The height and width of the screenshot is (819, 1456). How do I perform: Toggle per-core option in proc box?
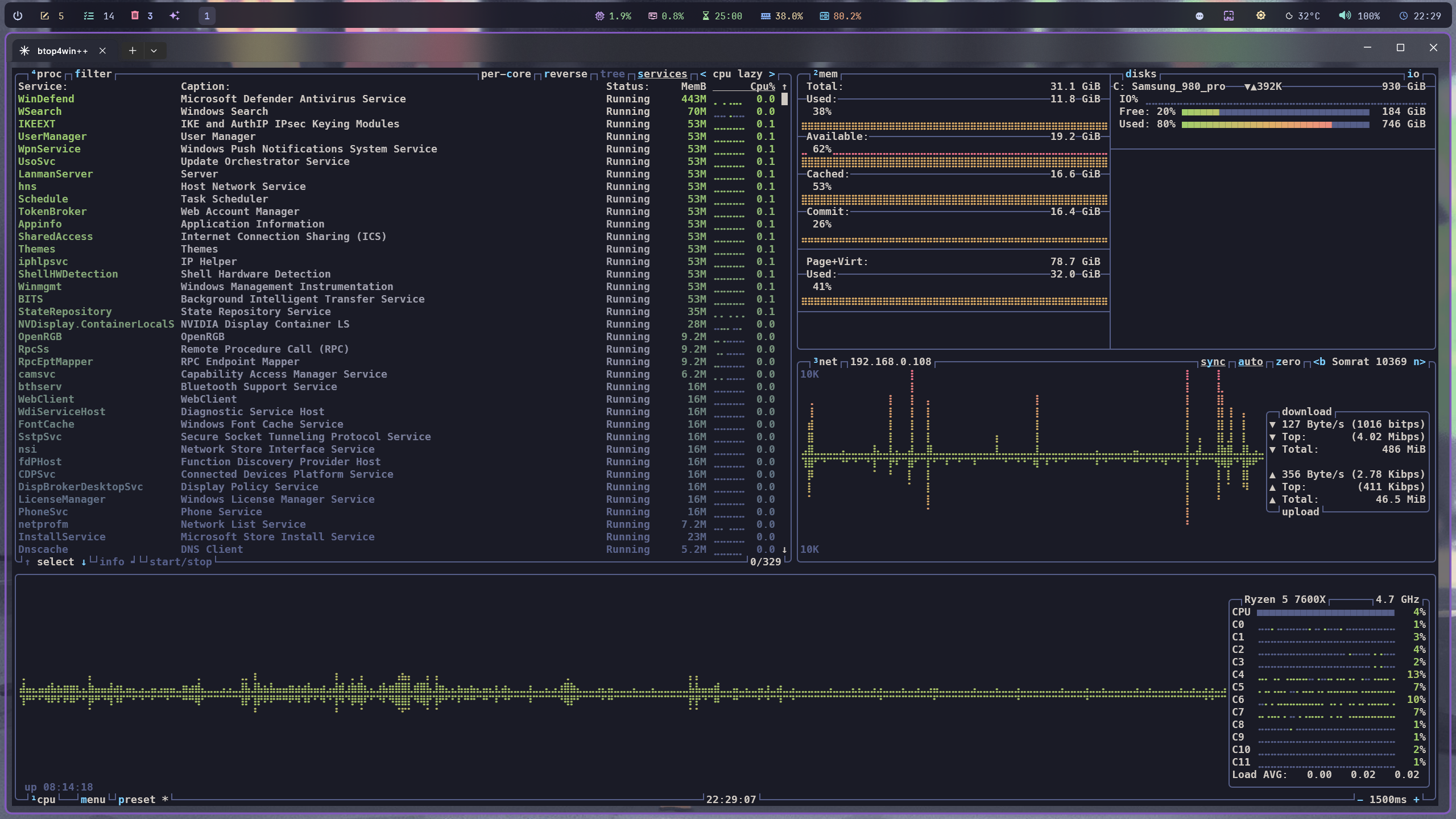(x=506, y=74)
